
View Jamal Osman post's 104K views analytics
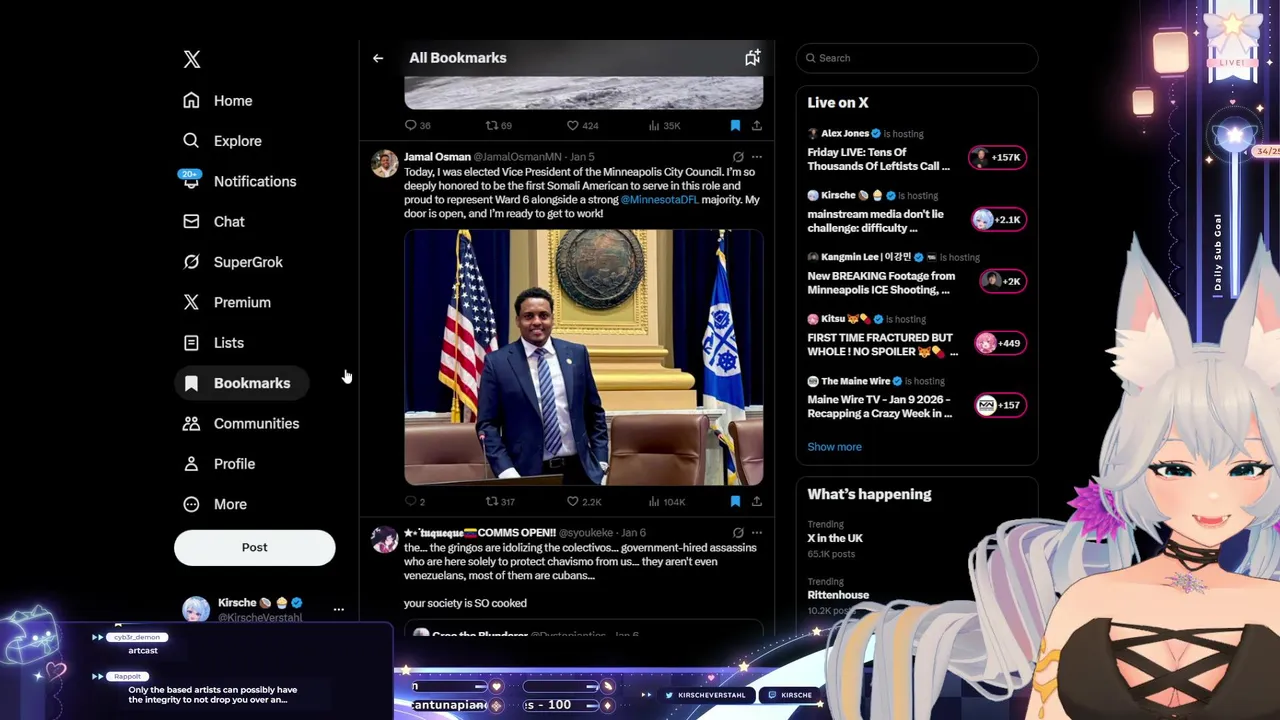tap(666, 502)
